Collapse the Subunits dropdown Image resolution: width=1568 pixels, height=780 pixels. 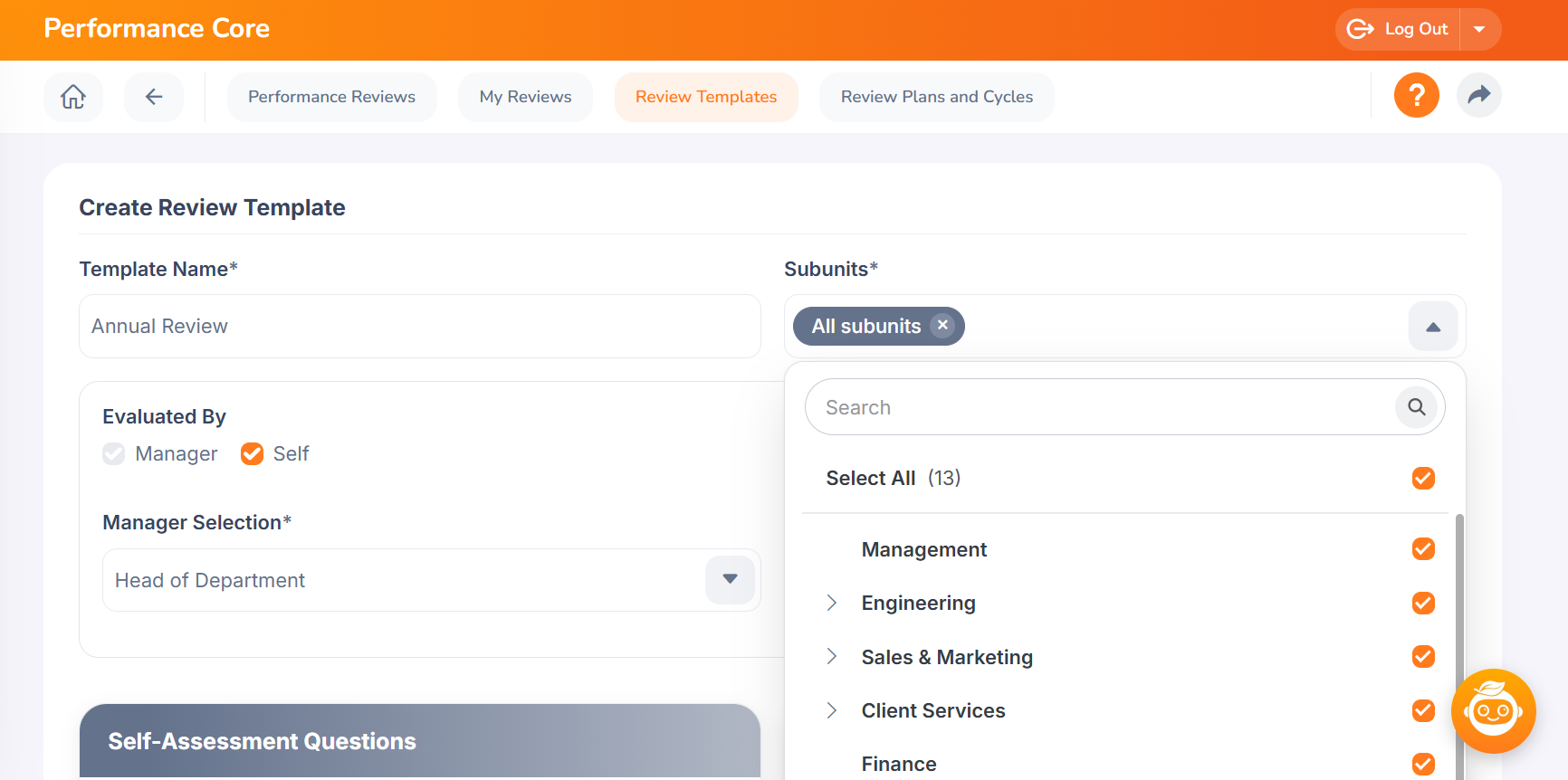[x=1433, y=327]
